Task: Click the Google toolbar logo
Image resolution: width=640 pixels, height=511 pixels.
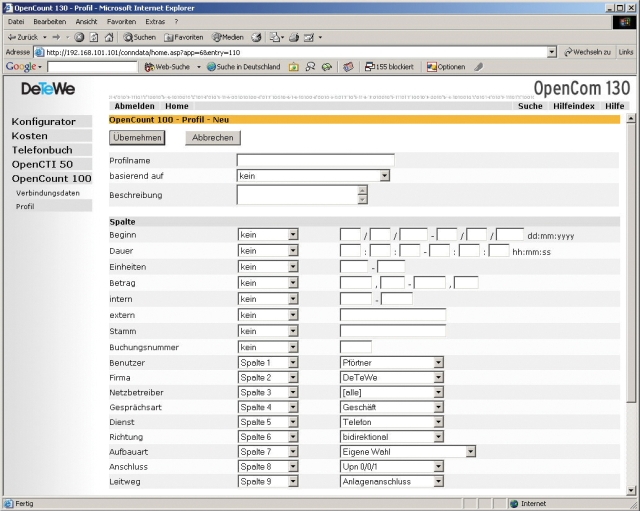Action: (21, 67)
